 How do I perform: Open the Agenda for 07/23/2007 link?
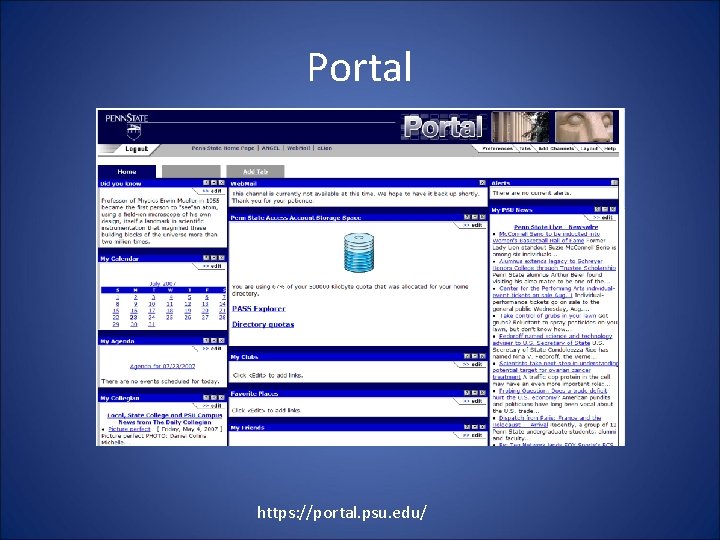coord(163,366)
